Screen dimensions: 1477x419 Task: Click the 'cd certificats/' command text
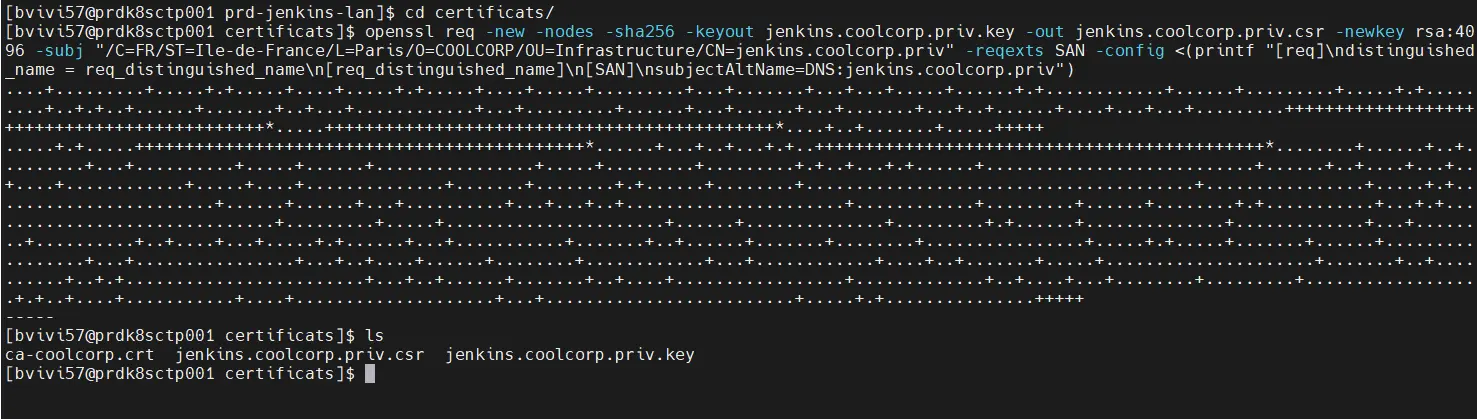tap(479, 12)
